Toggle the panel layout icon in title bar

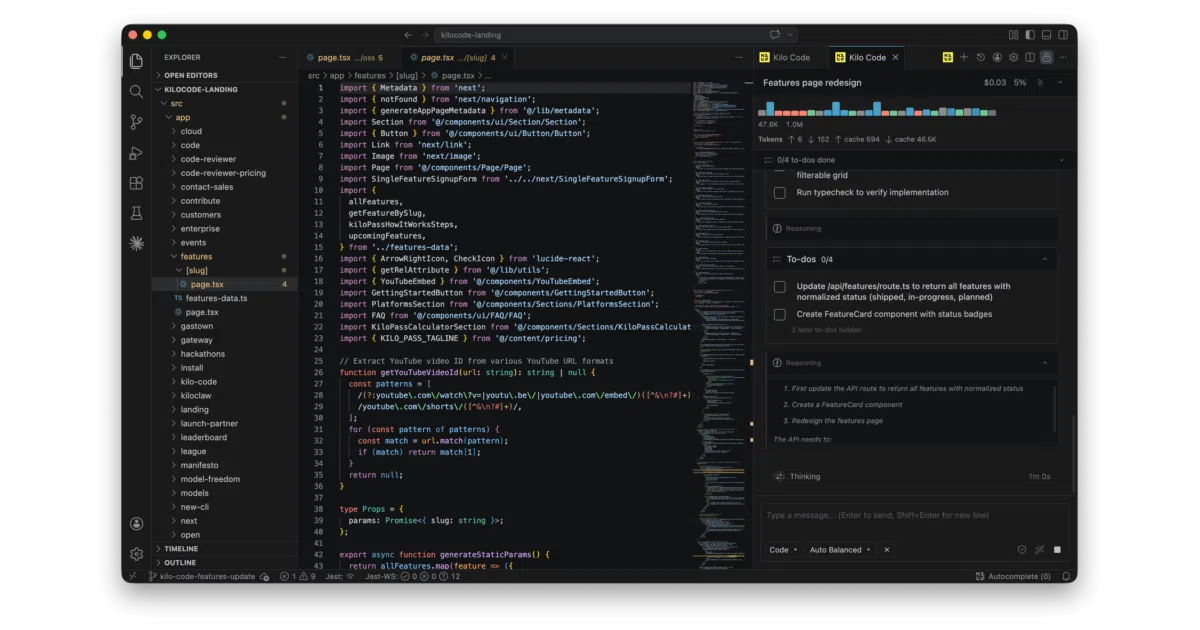(x=1046, y=35)
